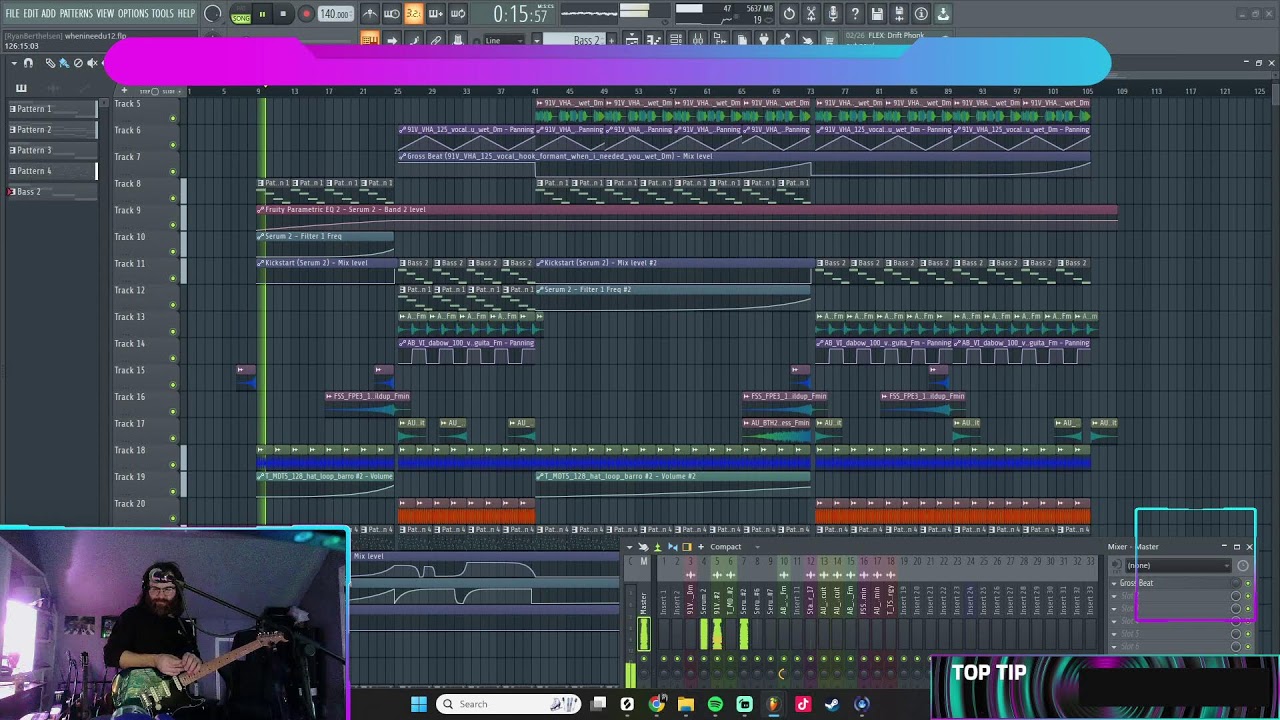Image resolution: width=1280 pixels, height=720 pixels.
Task: Click the FL Studio taskbar icon
Action: 773,704
